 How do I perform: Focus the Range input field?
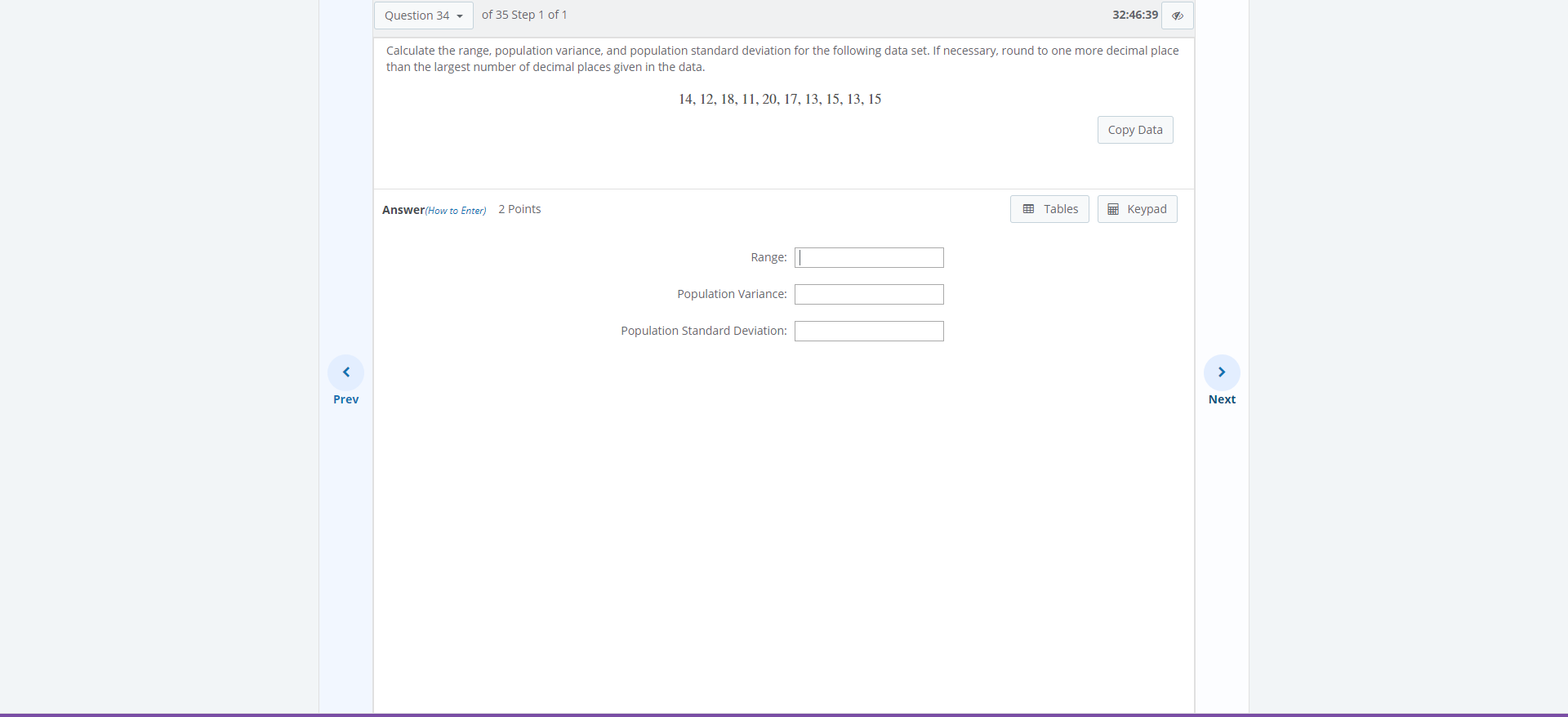869,258
